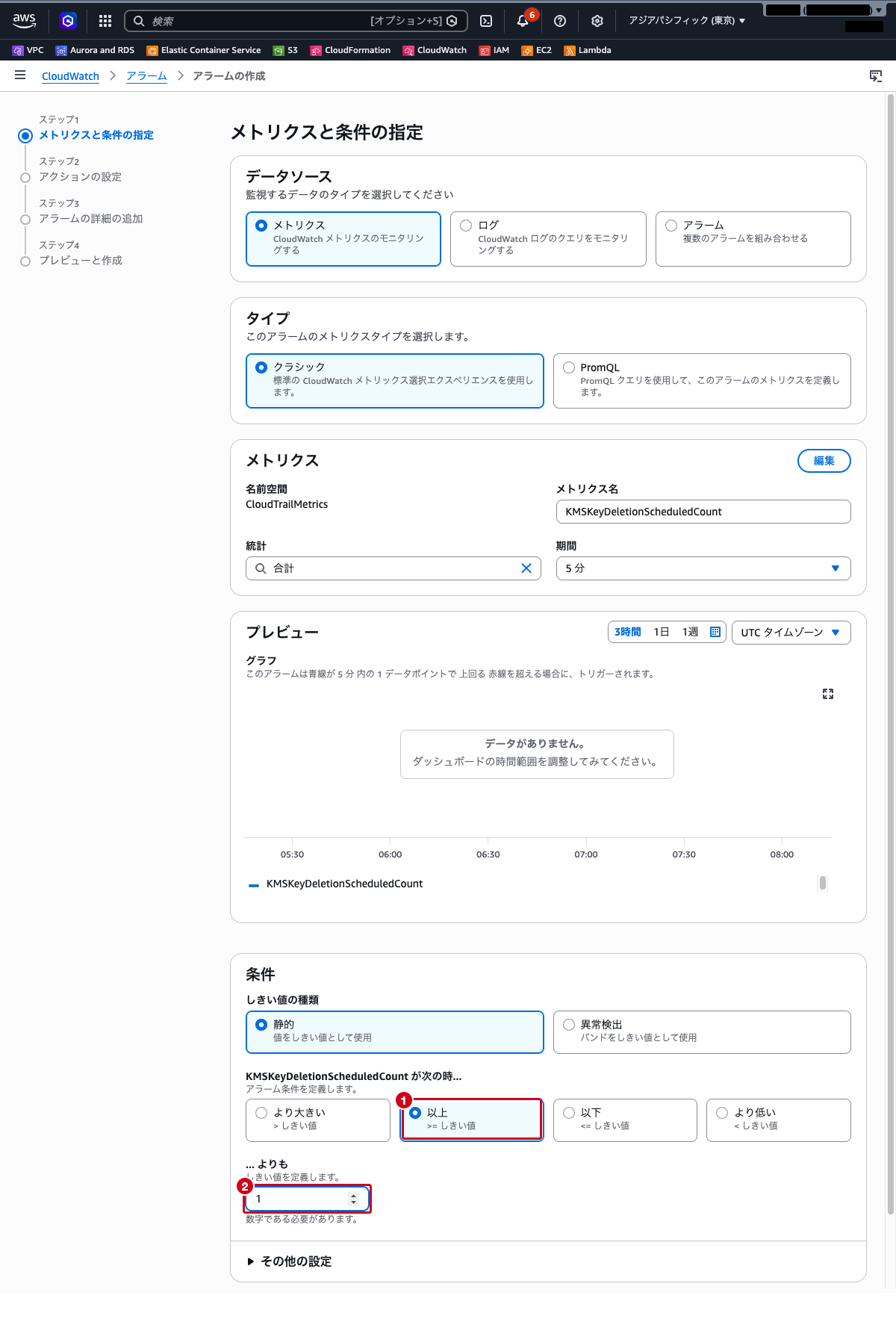The width and height of the screenshot is (896, 1319).
Task: Select ログ data source option
Action: (548, 238)
